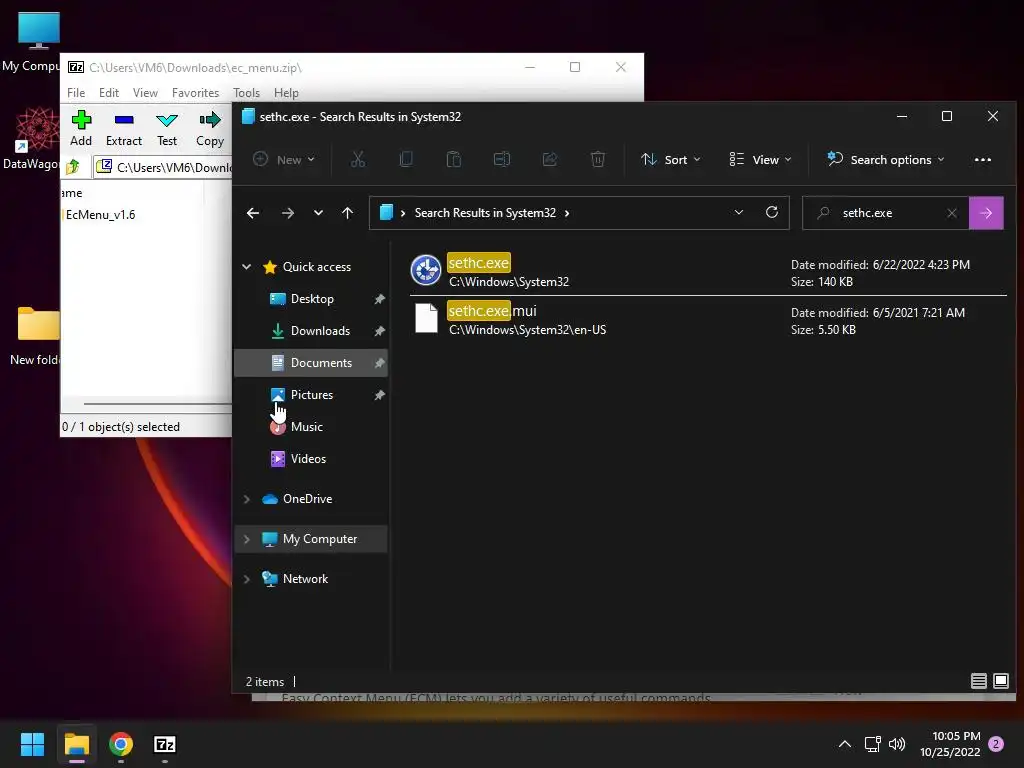The width and height of the screenshot is (1024, 768).
Task: Open the DataWagon desktop shortcut
Action: pos(33,138)
